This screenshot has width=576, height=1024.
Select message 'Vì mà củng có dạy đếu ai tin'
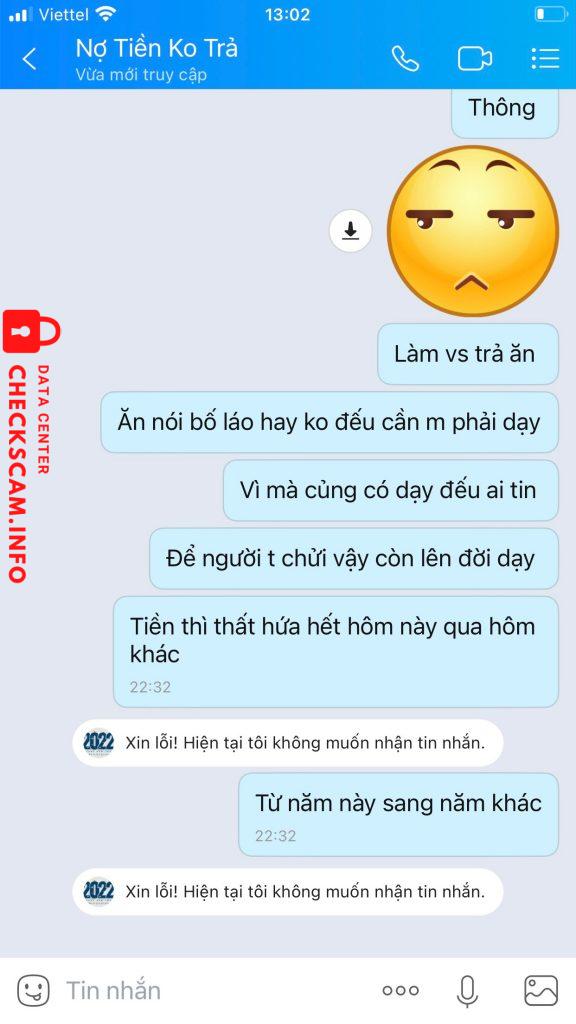click(391, 490)
